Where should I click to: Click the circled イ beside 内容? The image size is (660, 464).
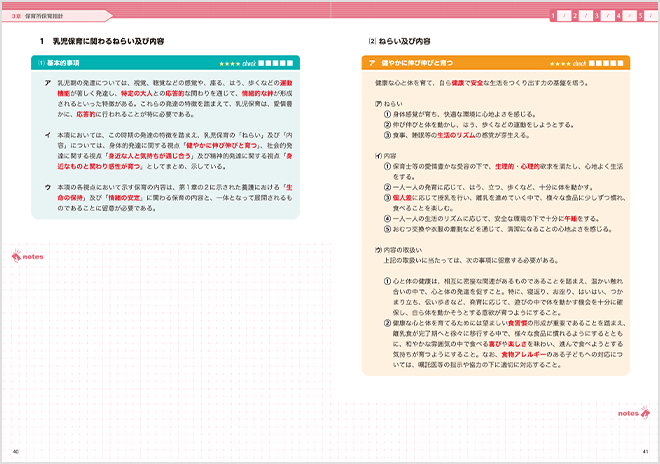tap(379, 155)
